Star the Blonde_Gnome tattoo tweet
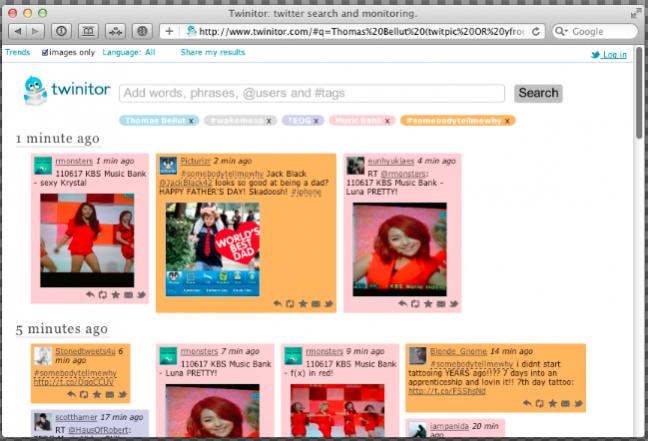Screen dimensions: 648x441 point(553,403)
